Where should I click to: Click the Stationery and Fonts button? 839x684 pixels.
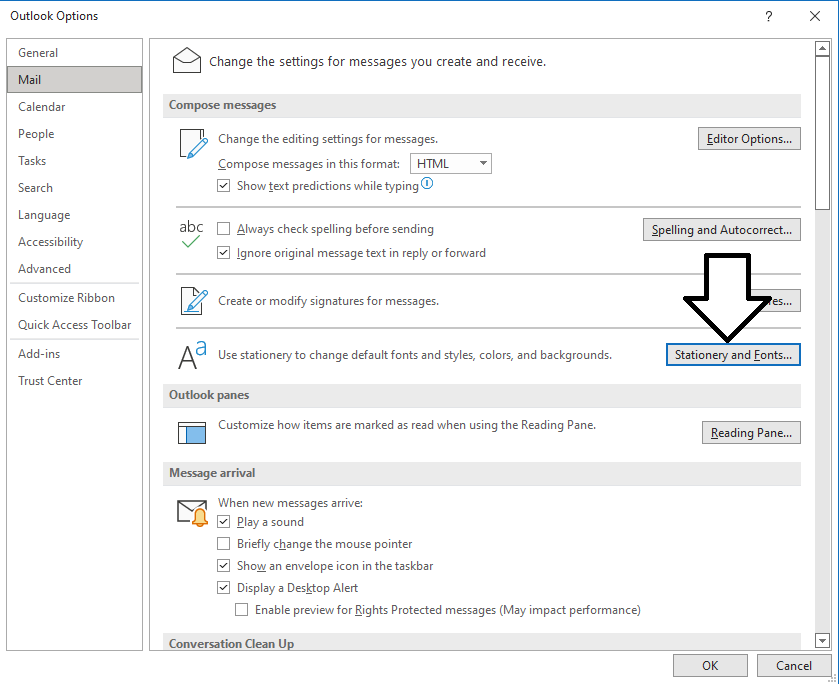[733, 355]
